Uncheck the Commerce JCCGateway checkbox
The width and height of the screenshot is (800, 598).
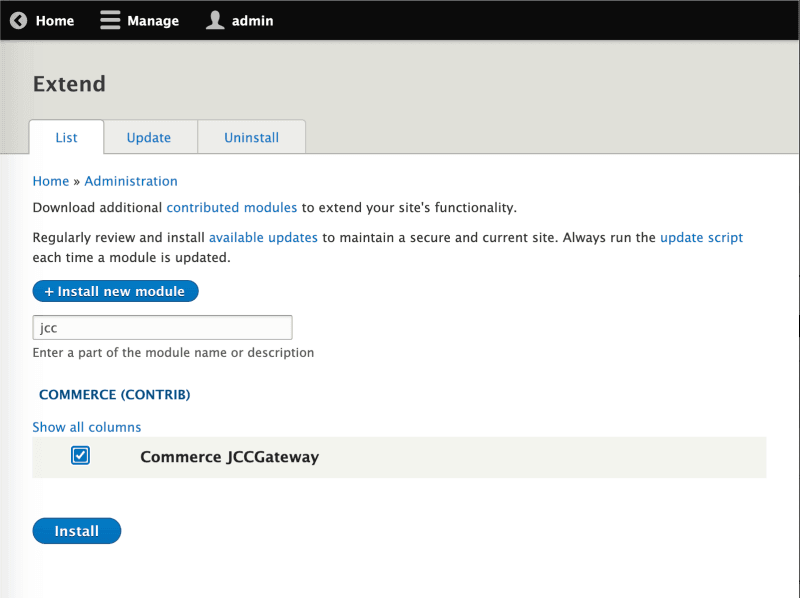point(81,456)
